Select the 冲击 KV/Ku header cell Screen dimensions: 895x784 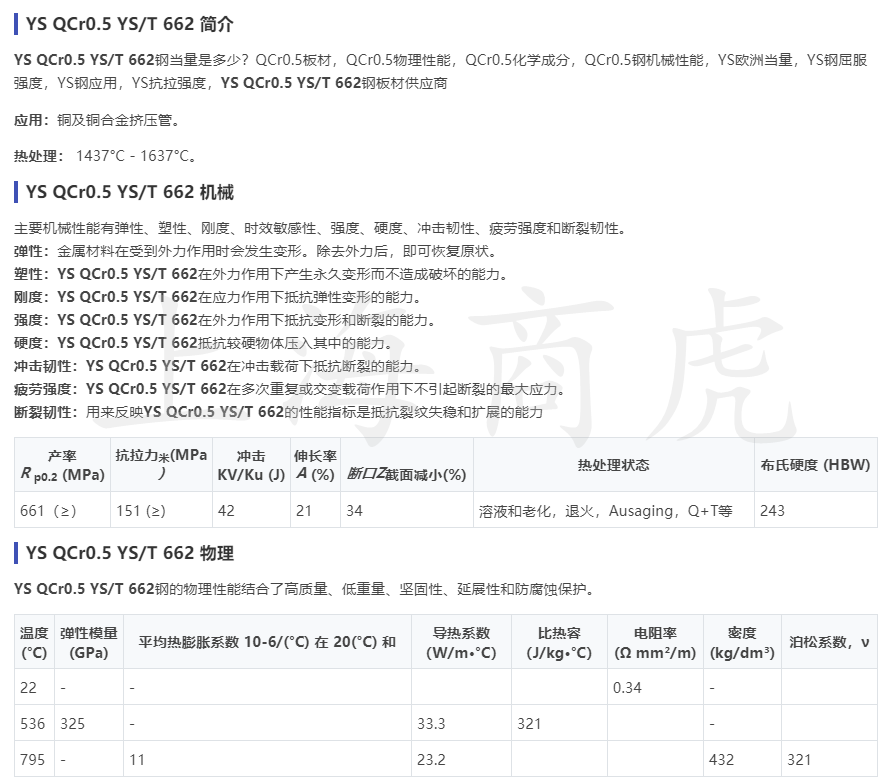[250, 466]
